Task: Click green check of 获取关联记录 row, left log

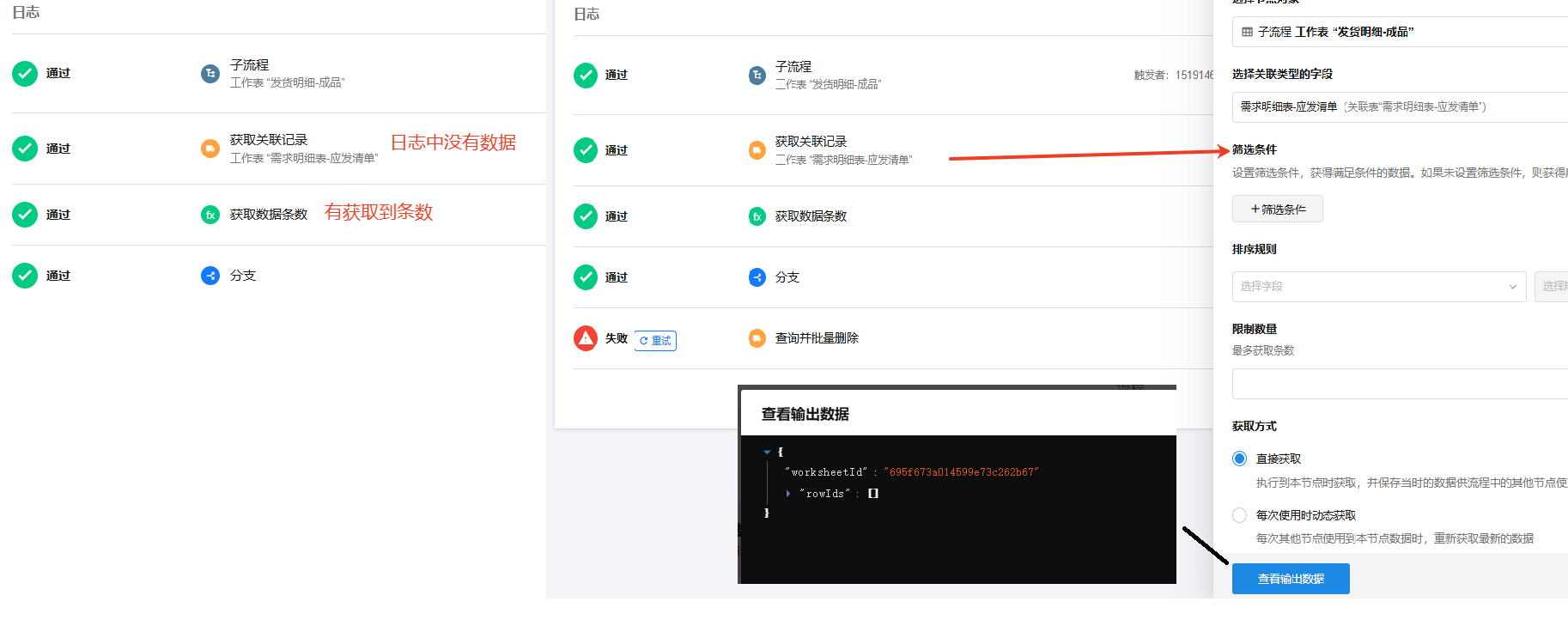Action: tap(25, 149)
